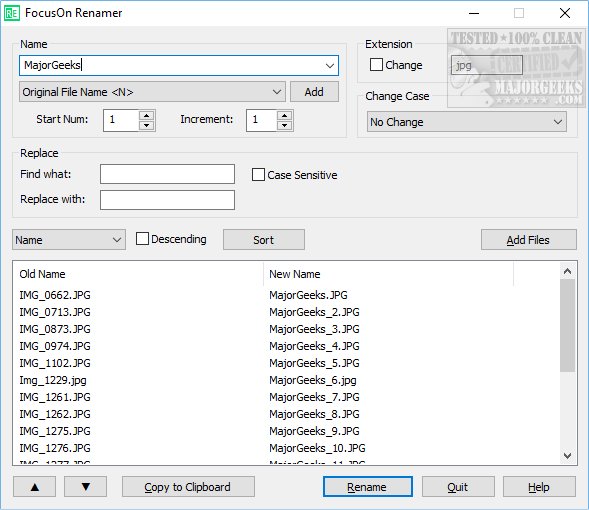The height and width of the screenshot is (510, 589).
Task: Move selected file up with the up arrow
Action: click(35, 487)
